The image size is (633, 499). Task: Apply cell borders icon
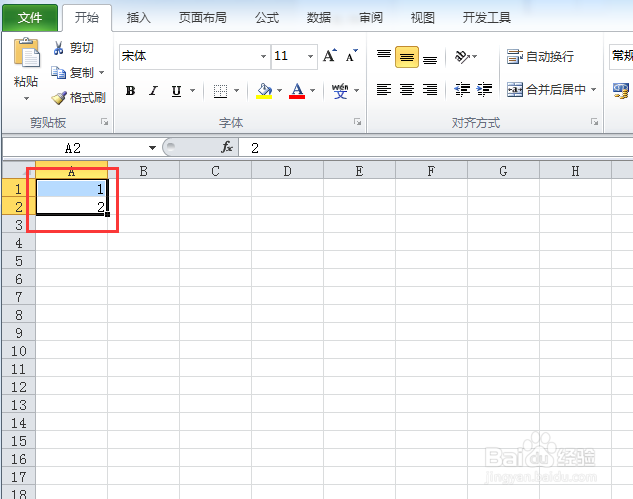click(x=220, y=91)
